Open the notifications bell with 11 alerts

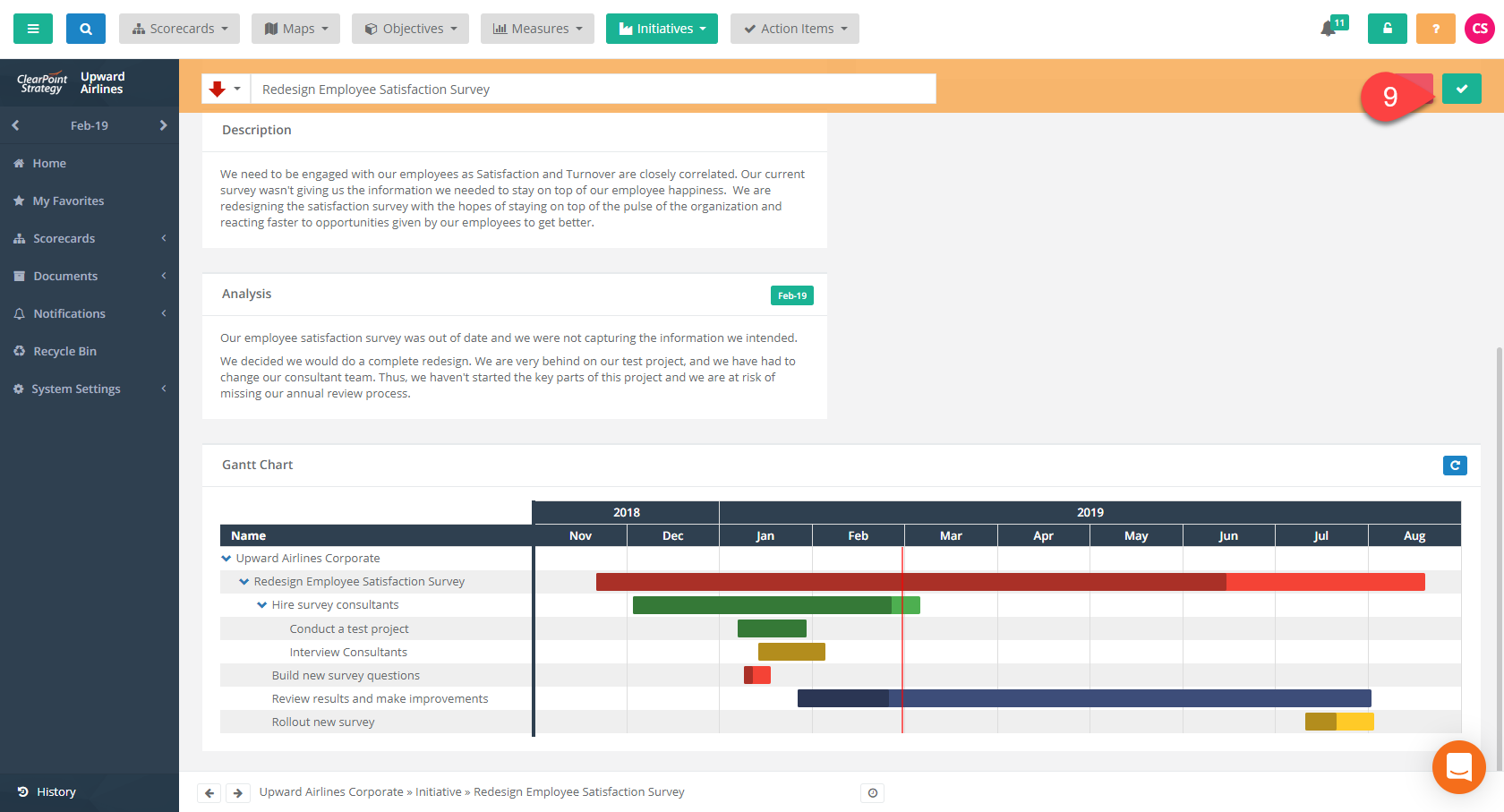point(1327,28)
